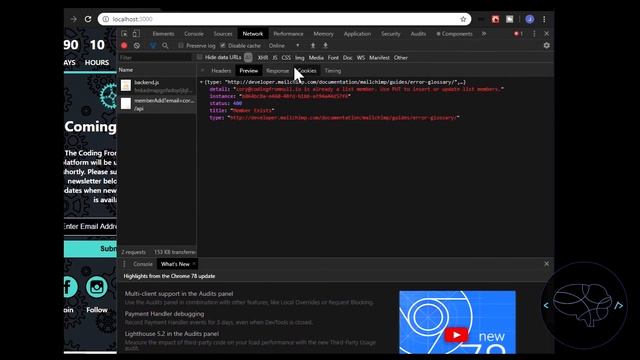
Task: Enable Preserve log checkbox
Action: tap(181, 46)
